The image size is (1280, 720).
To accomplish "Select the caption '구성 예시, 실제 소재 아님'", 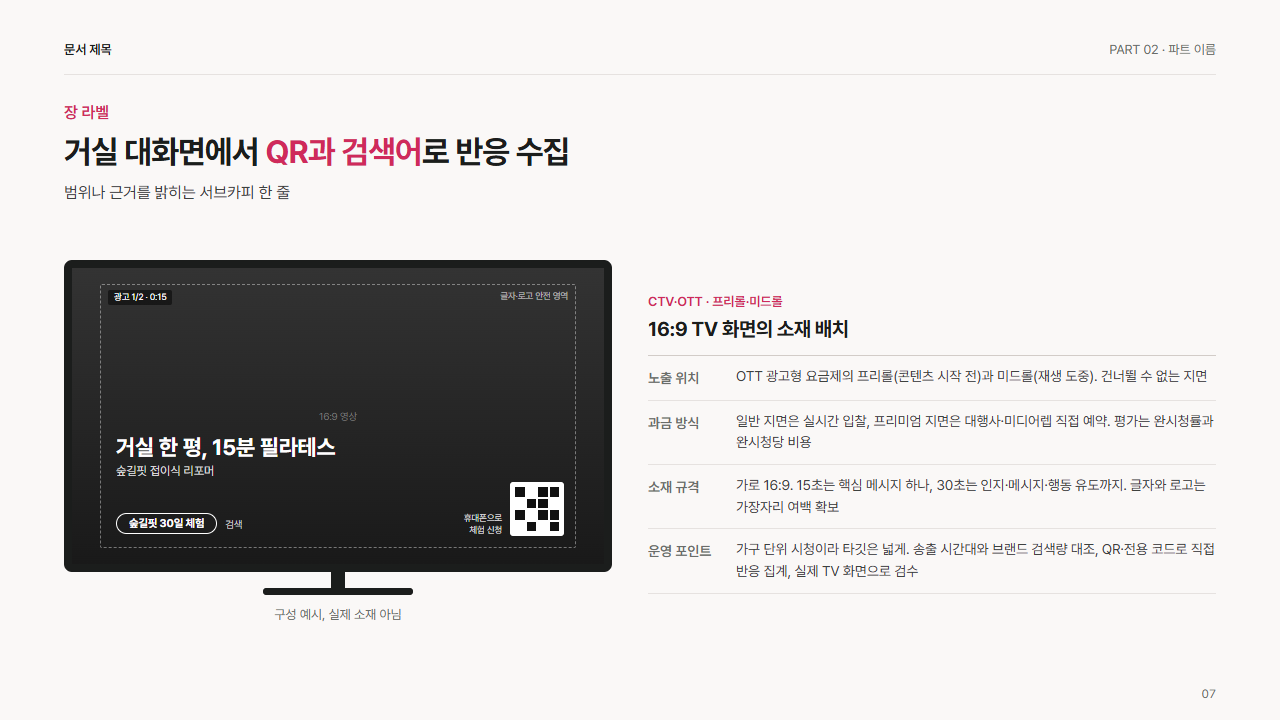I will [x=338, y=614].
